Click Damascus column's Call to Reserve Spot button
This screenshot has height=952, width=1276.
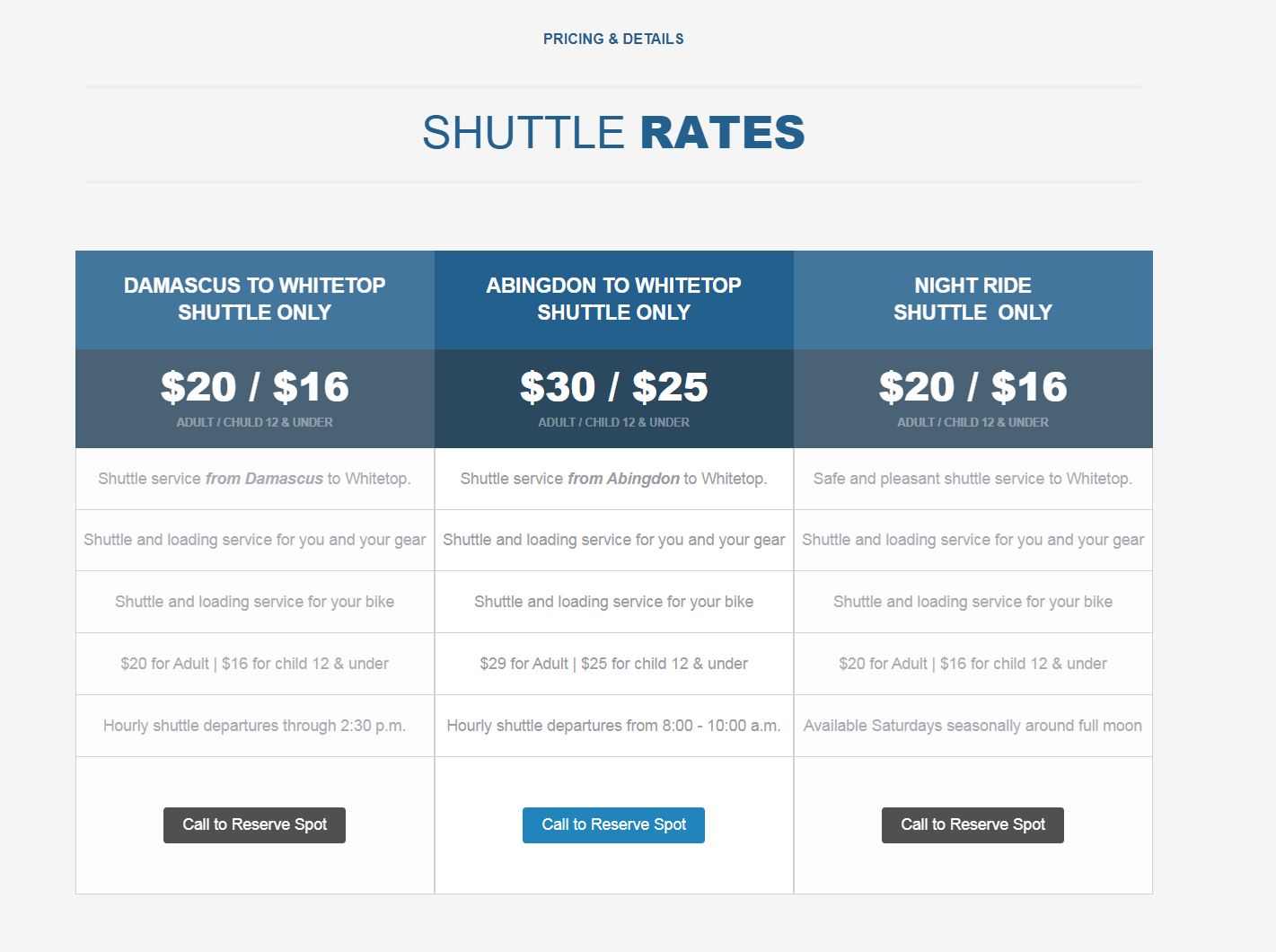tap(254, 824)
